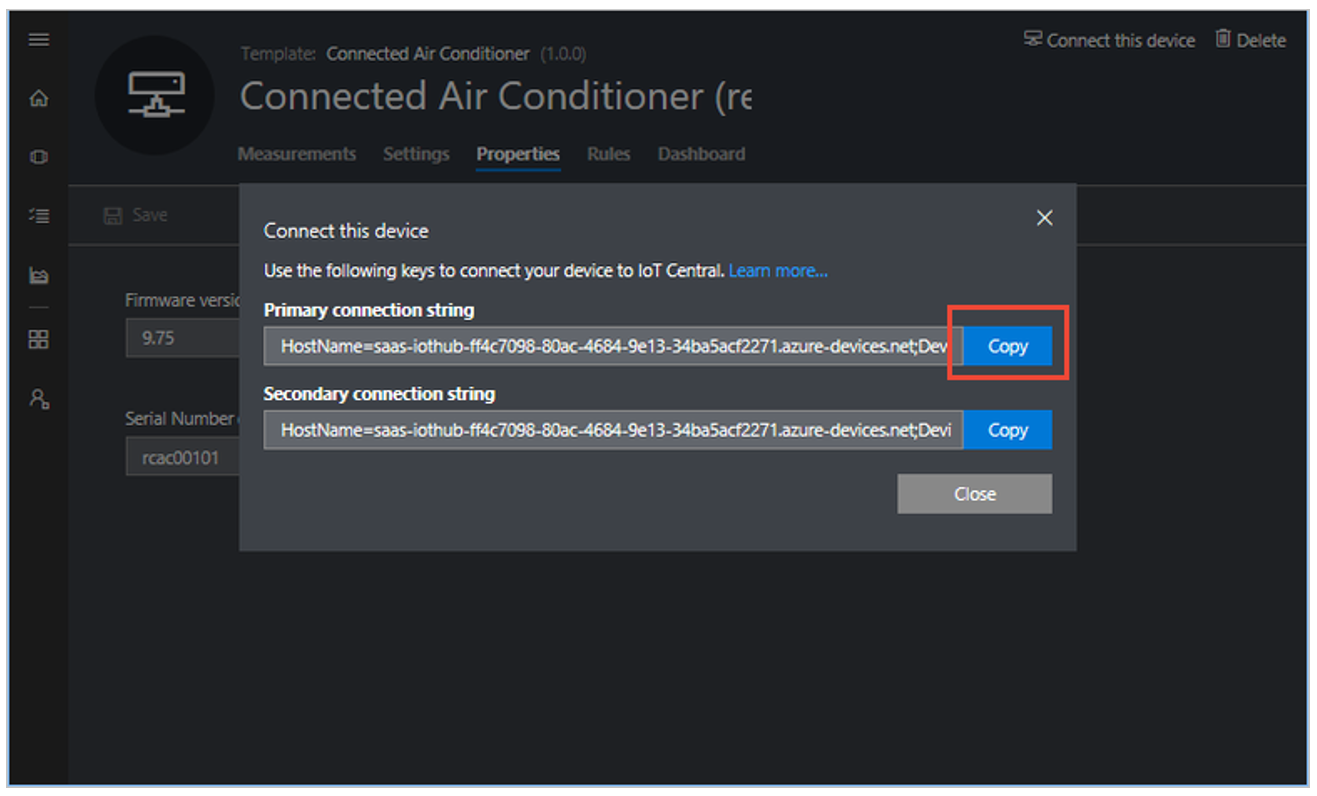Open Application Builder grid sidebar icon
This screenshot has height=796, width=1317.
click(x=39, y=340)
